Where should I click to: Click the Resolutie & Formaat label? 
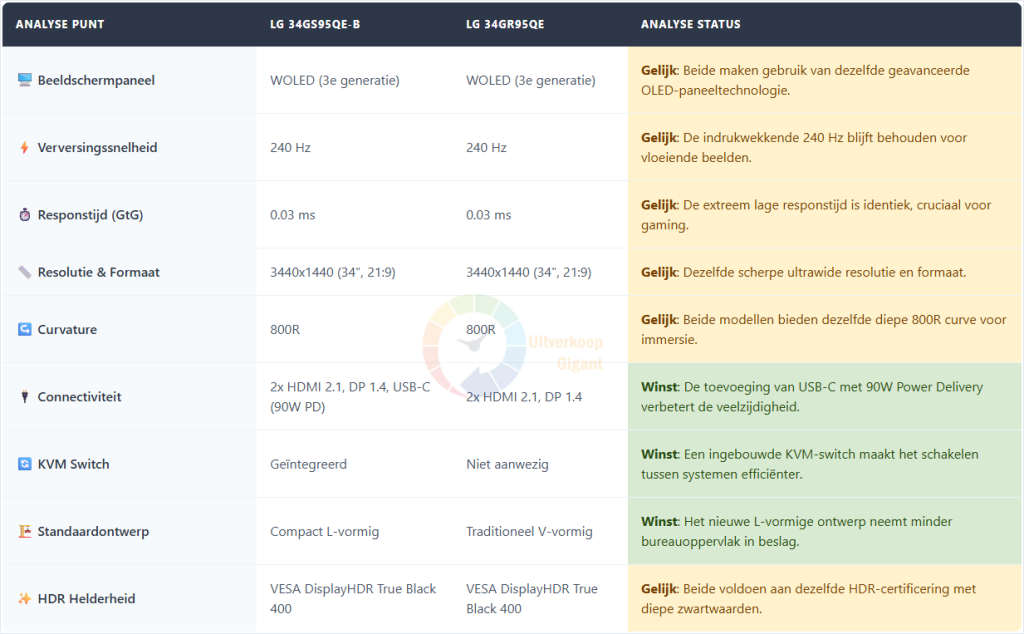click(x=99, y=272)
